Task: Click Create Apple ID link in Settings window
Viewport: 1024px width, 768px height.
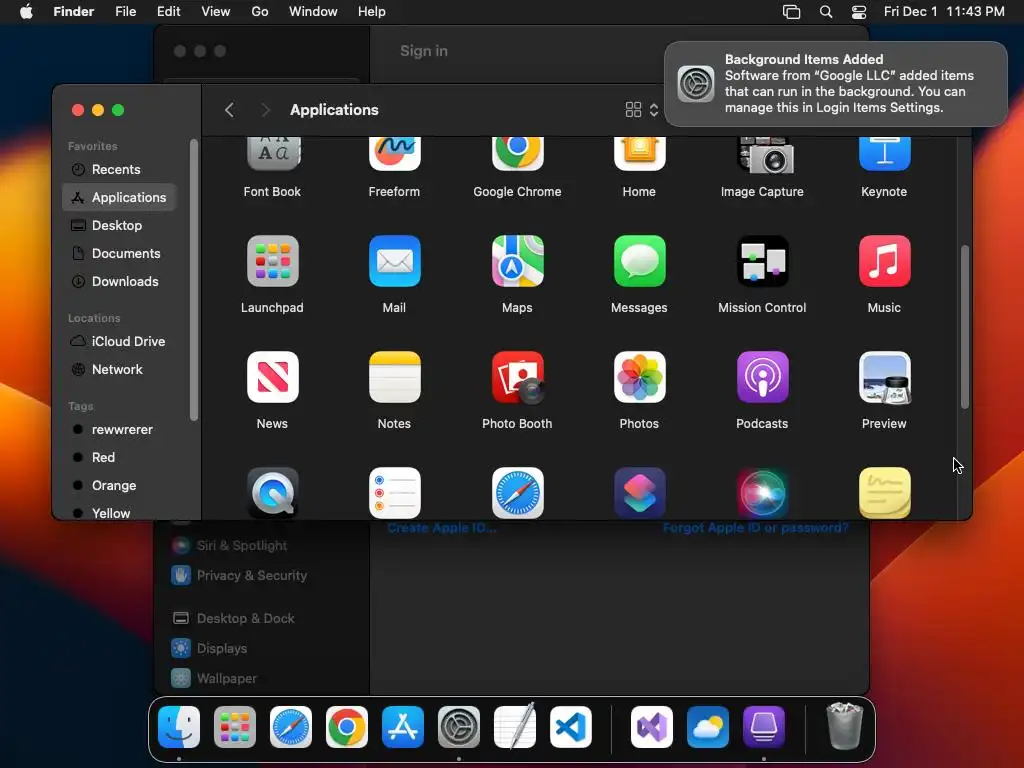Action: pyautogui.click(x=442, y=528)
